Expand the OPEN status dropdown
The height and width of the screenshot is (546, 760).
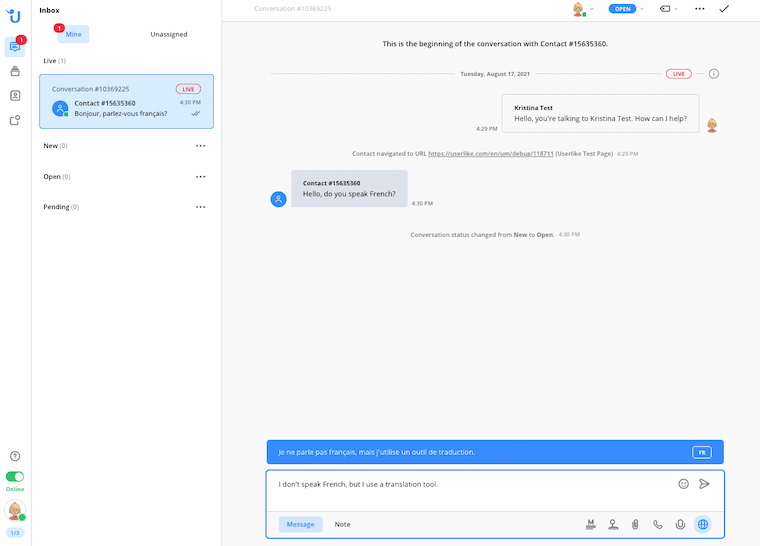(x=626, y=9)
